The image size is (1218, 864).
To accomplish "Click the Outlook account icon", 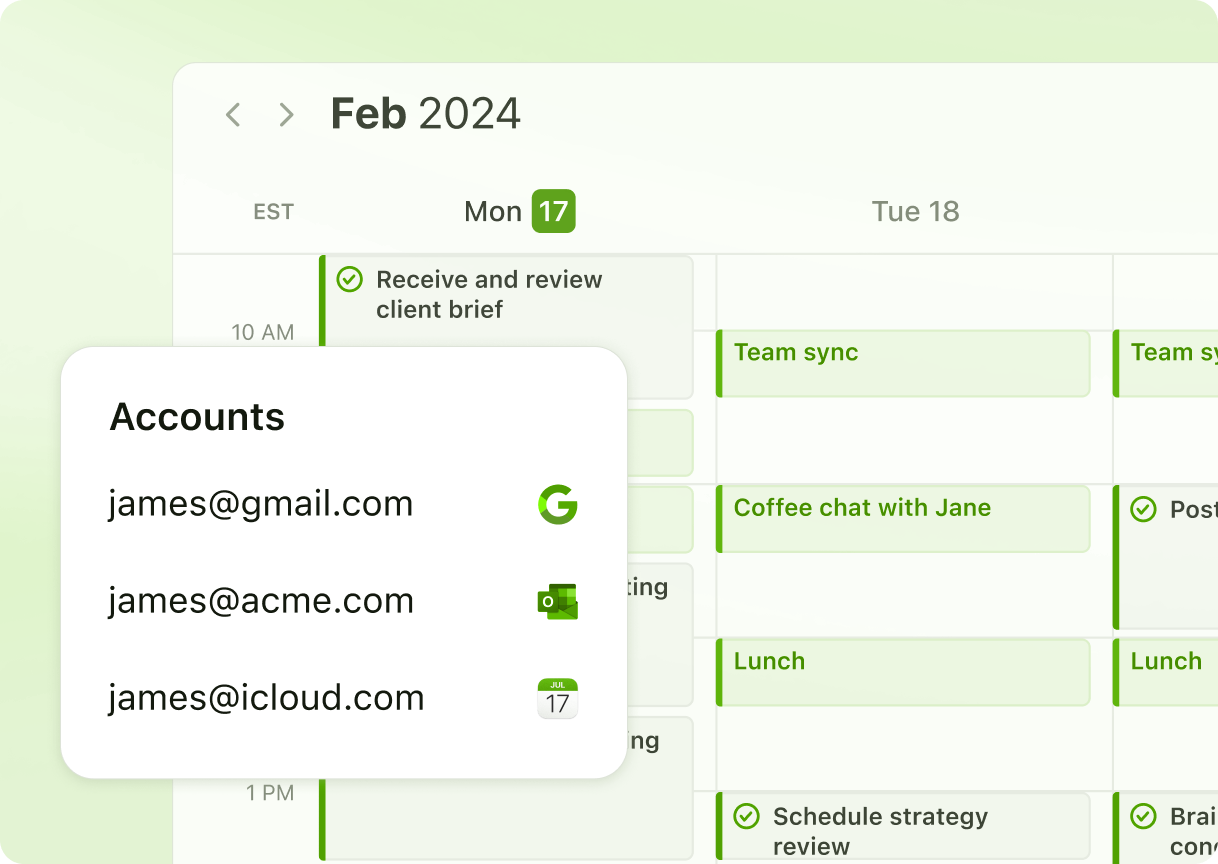I will pos(558,601).
